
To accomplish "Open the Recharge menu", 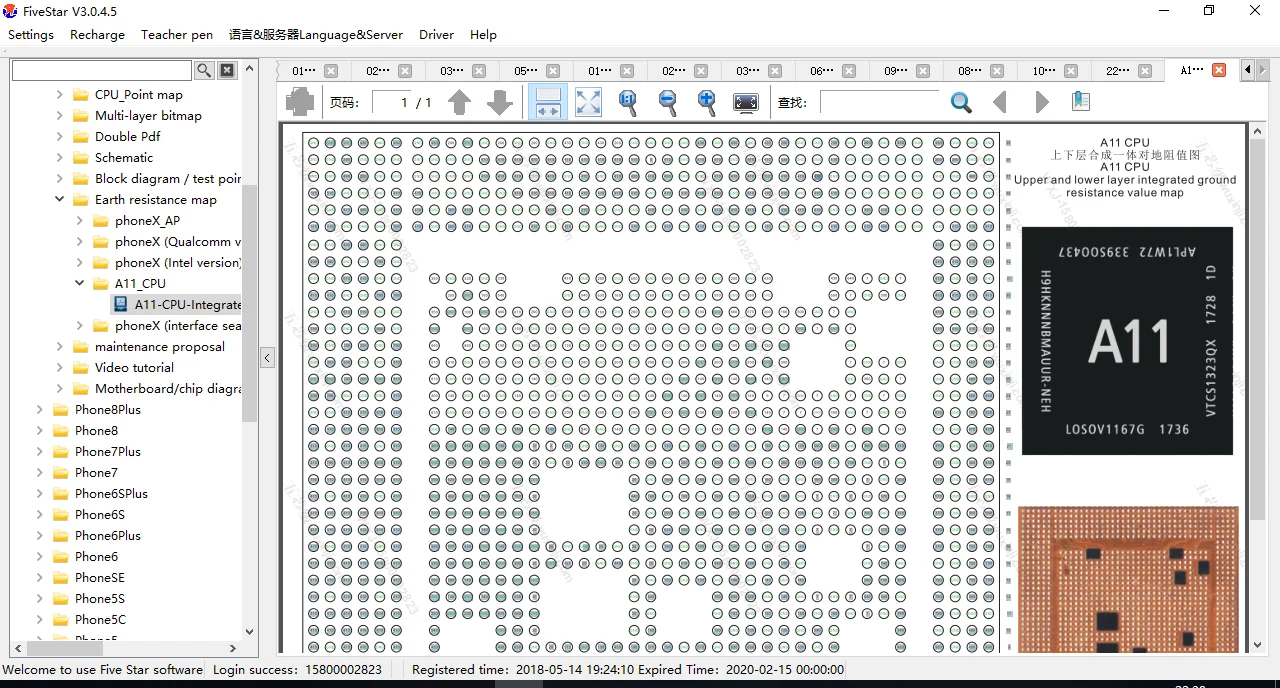I will 97,34.
